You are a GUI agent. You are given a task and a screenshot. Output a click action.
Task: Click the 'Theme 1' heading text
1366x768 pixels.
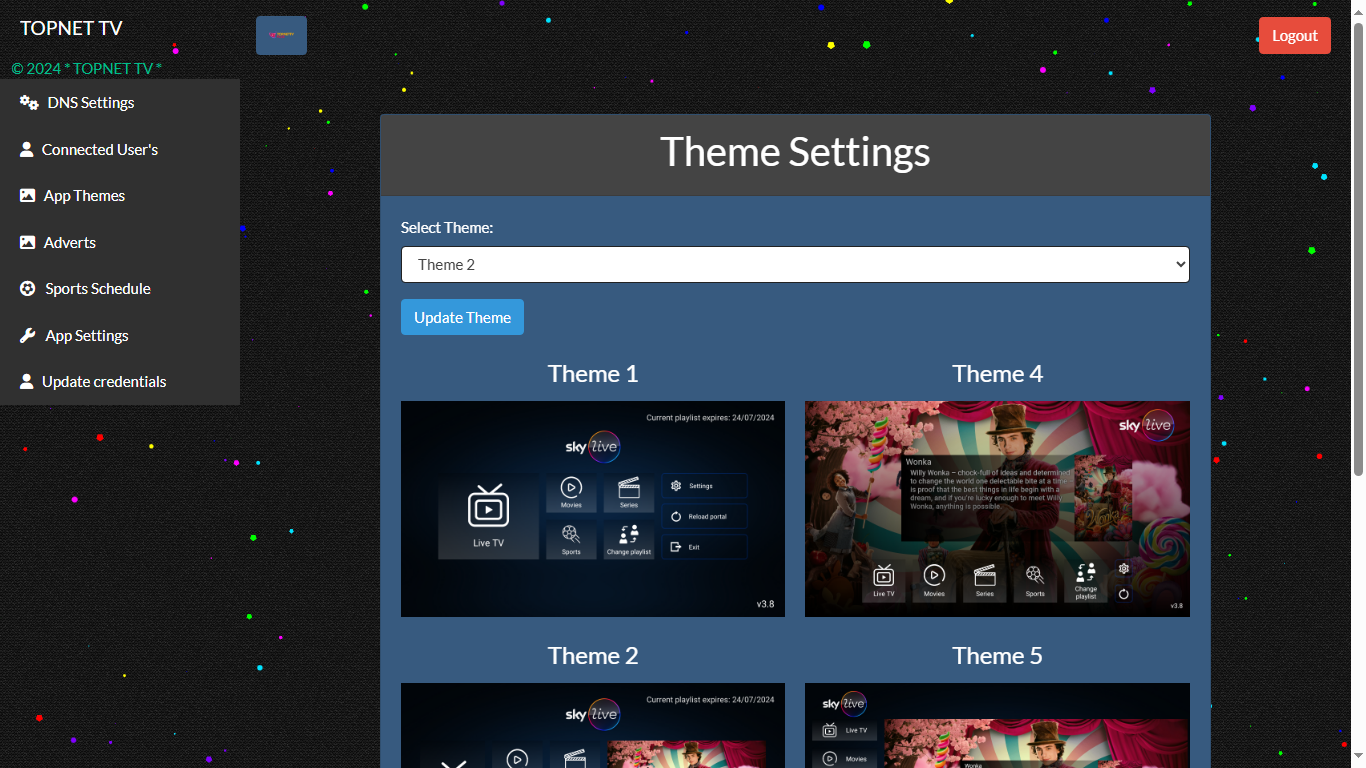[593, 374]
